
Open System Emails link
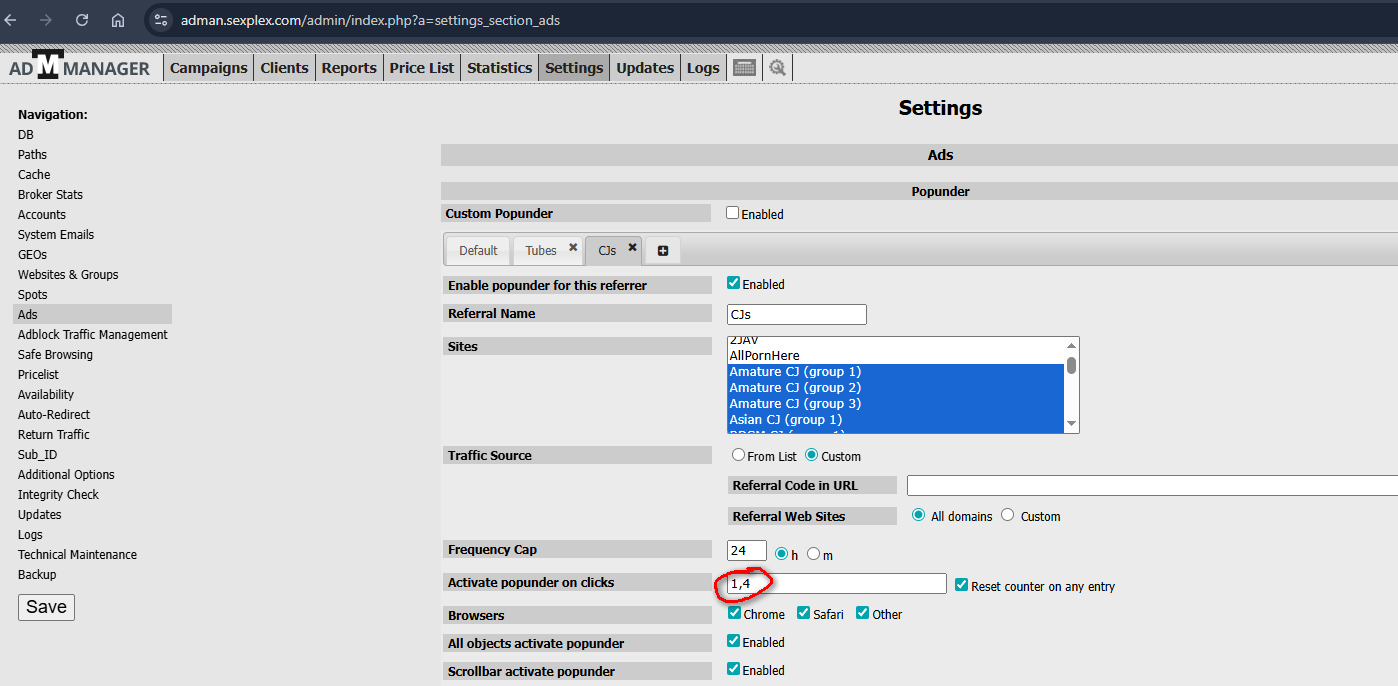coord(56,234)
